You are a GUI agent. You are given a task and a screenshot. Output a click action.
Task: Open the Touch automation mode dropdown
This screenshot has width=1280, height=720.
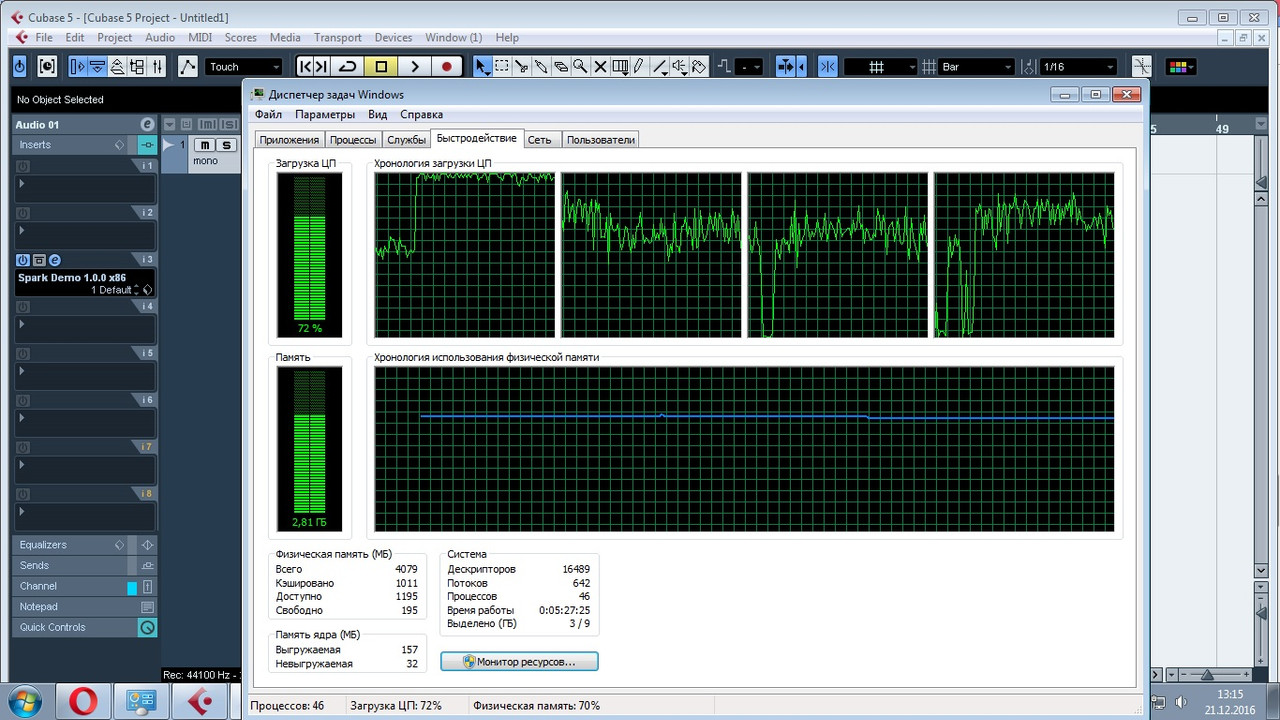point(245,66)
